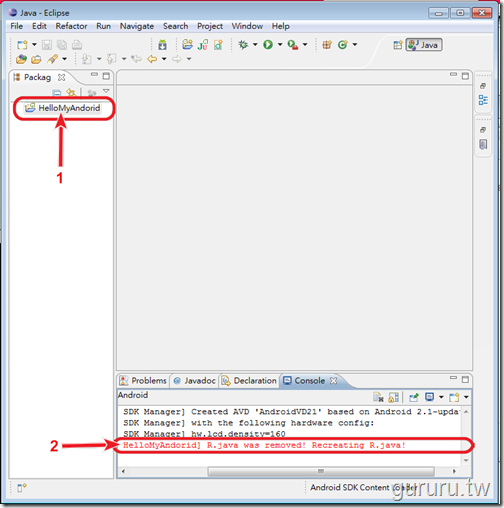The height and width of the screenshot is (508, 504).
Task: Click the Save All toolbar icon
Action: click(62, 45)
